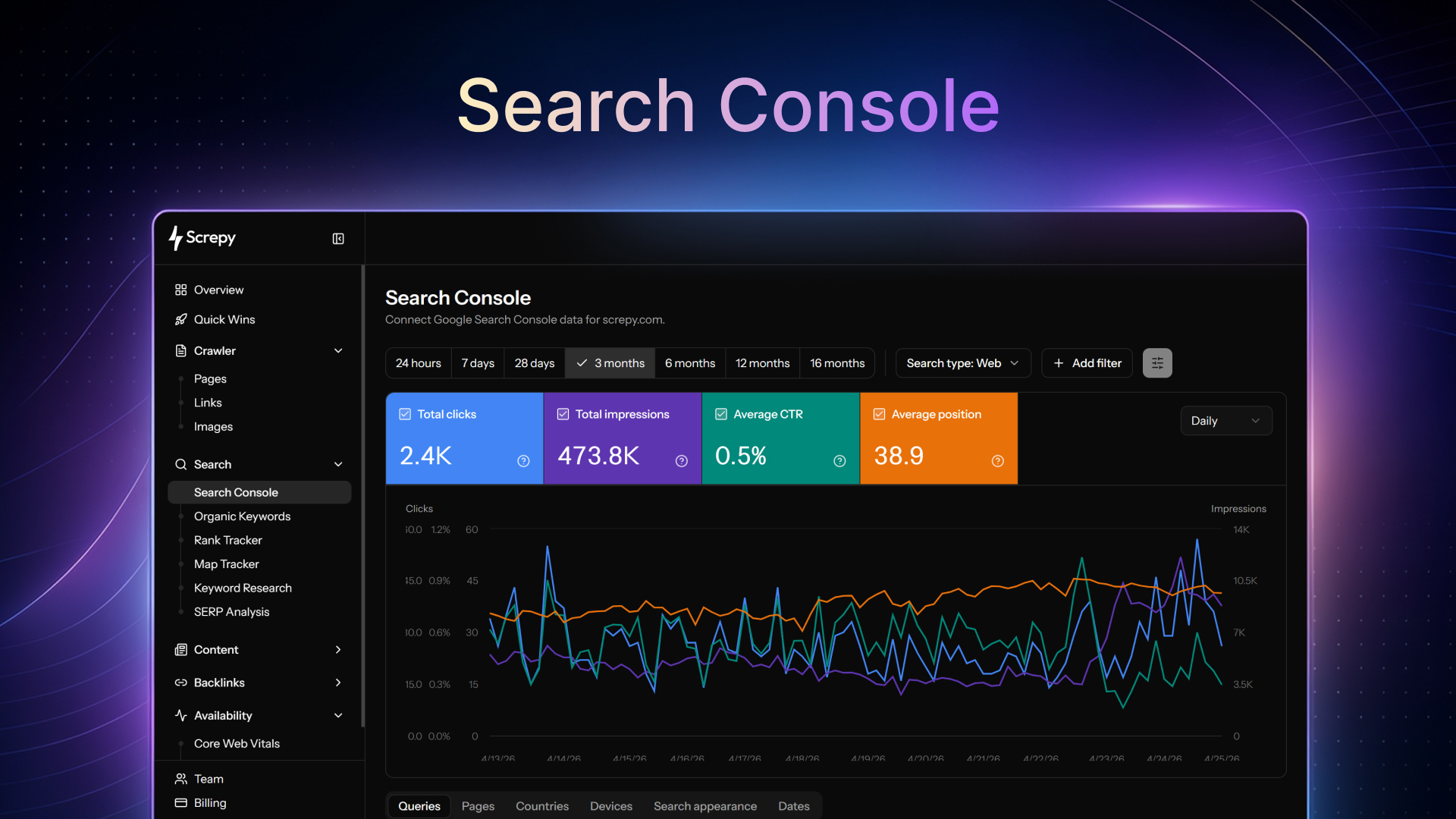Click the Add filter button
Screen dimensions: 1456x819
click(x=1087, y=363)
